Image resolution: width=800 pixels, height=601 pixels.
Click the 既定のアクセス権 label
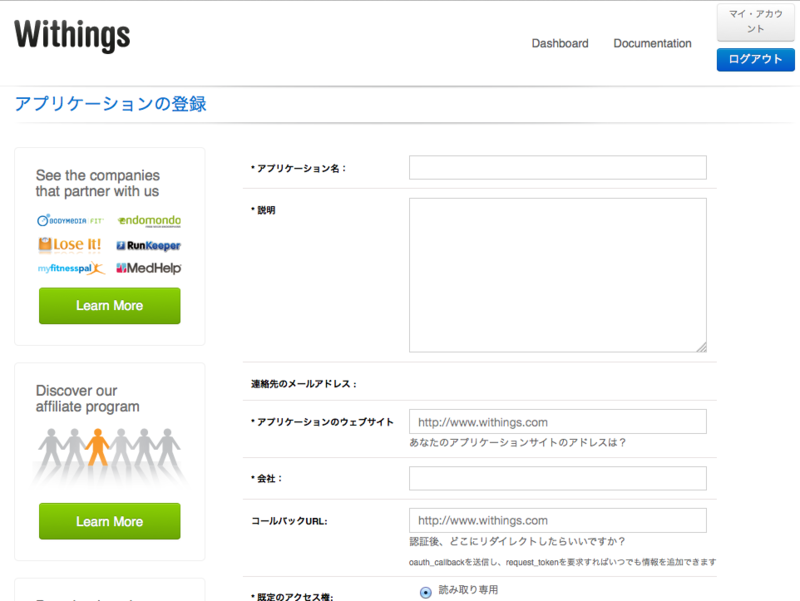(292, 596)
